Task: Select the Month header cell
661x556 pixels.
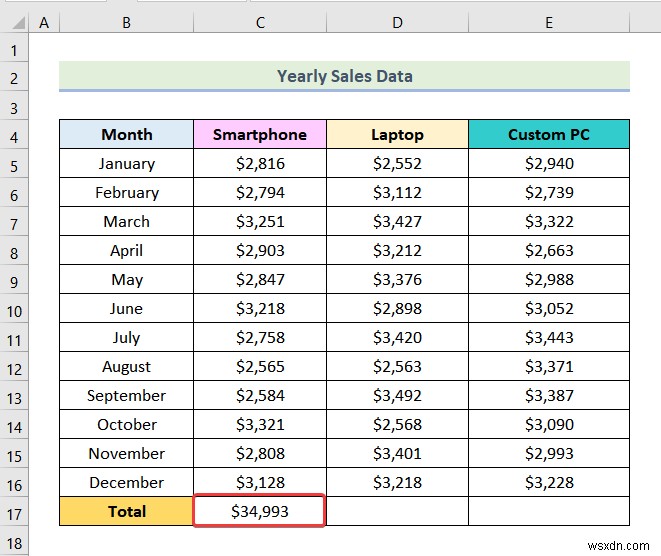Action: 127,135
